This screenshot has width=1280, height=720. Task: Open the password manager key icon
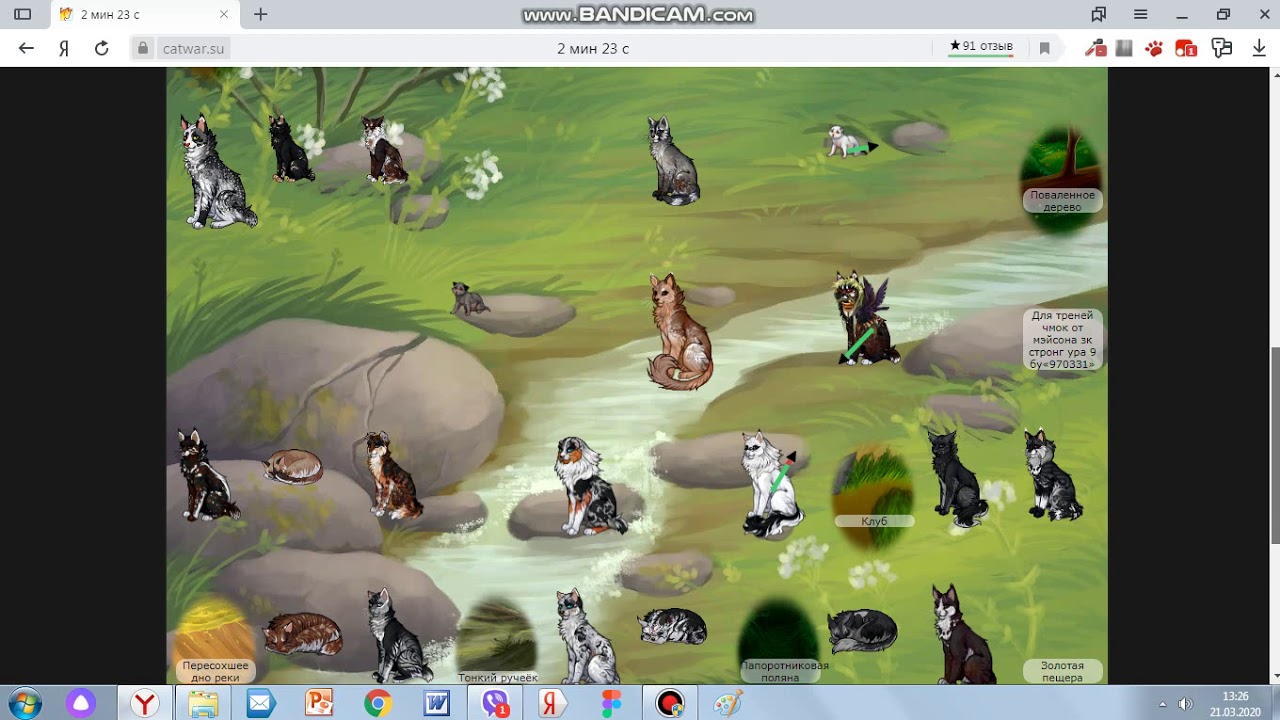coord(1221,48)
